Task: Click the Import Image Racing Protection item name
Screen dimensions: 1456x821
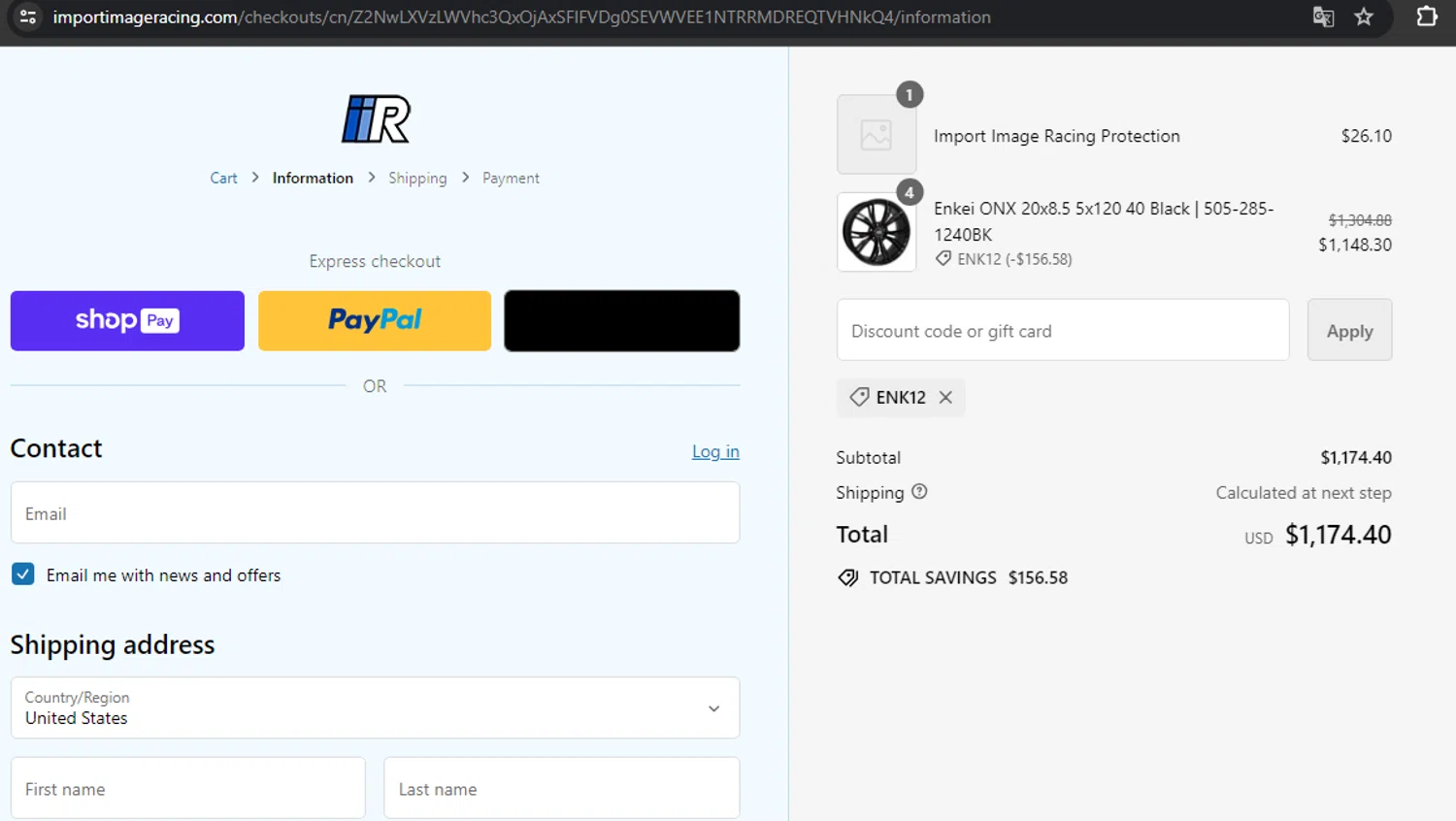Action: (1057, 136)
